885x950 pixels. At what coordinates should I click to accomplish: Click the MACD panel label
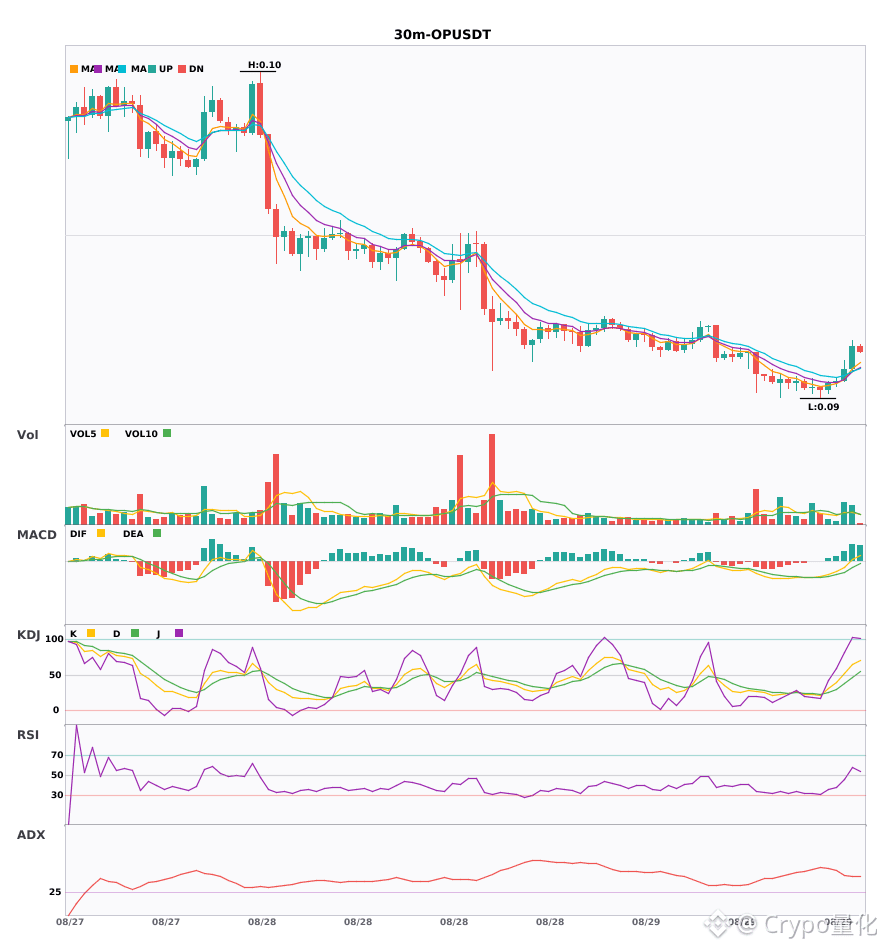click(x=36, y=534)
